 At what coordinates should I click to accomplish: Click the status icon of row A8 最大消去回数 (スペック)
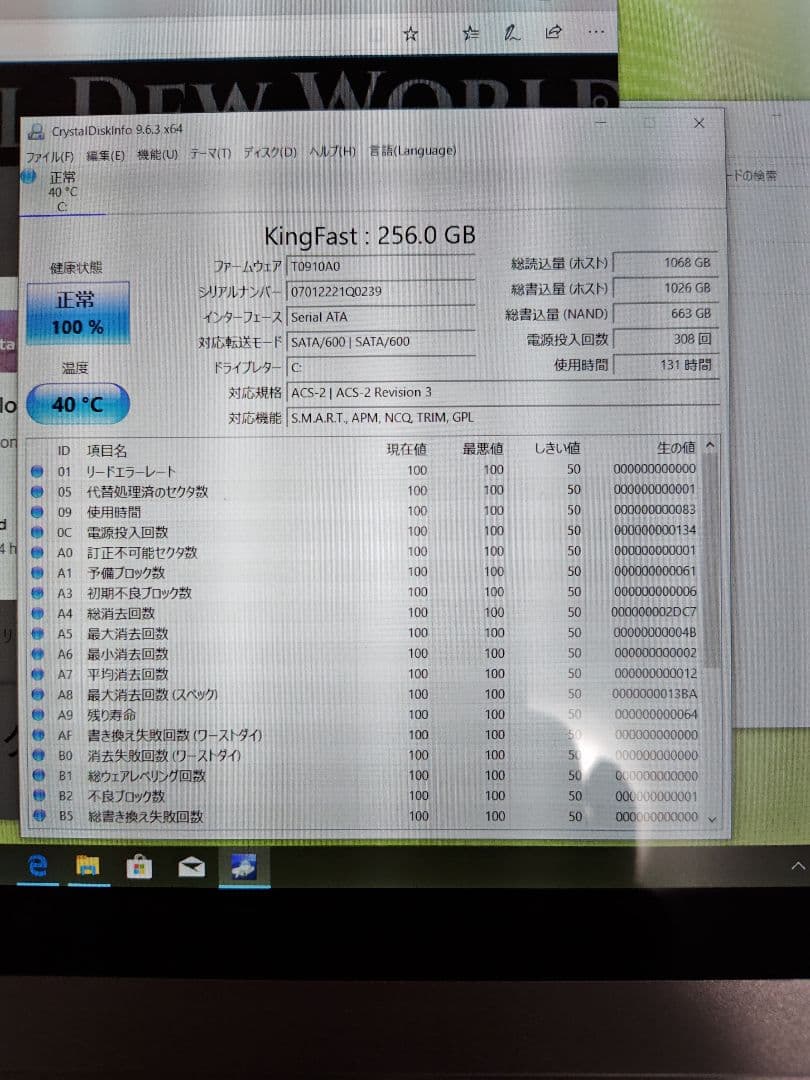(x=38, y=694)
